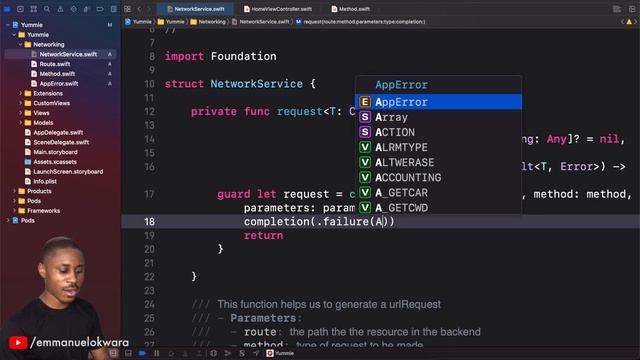Open the Report navigator icon
Screen dimensions: 640x360
(113, 9)
